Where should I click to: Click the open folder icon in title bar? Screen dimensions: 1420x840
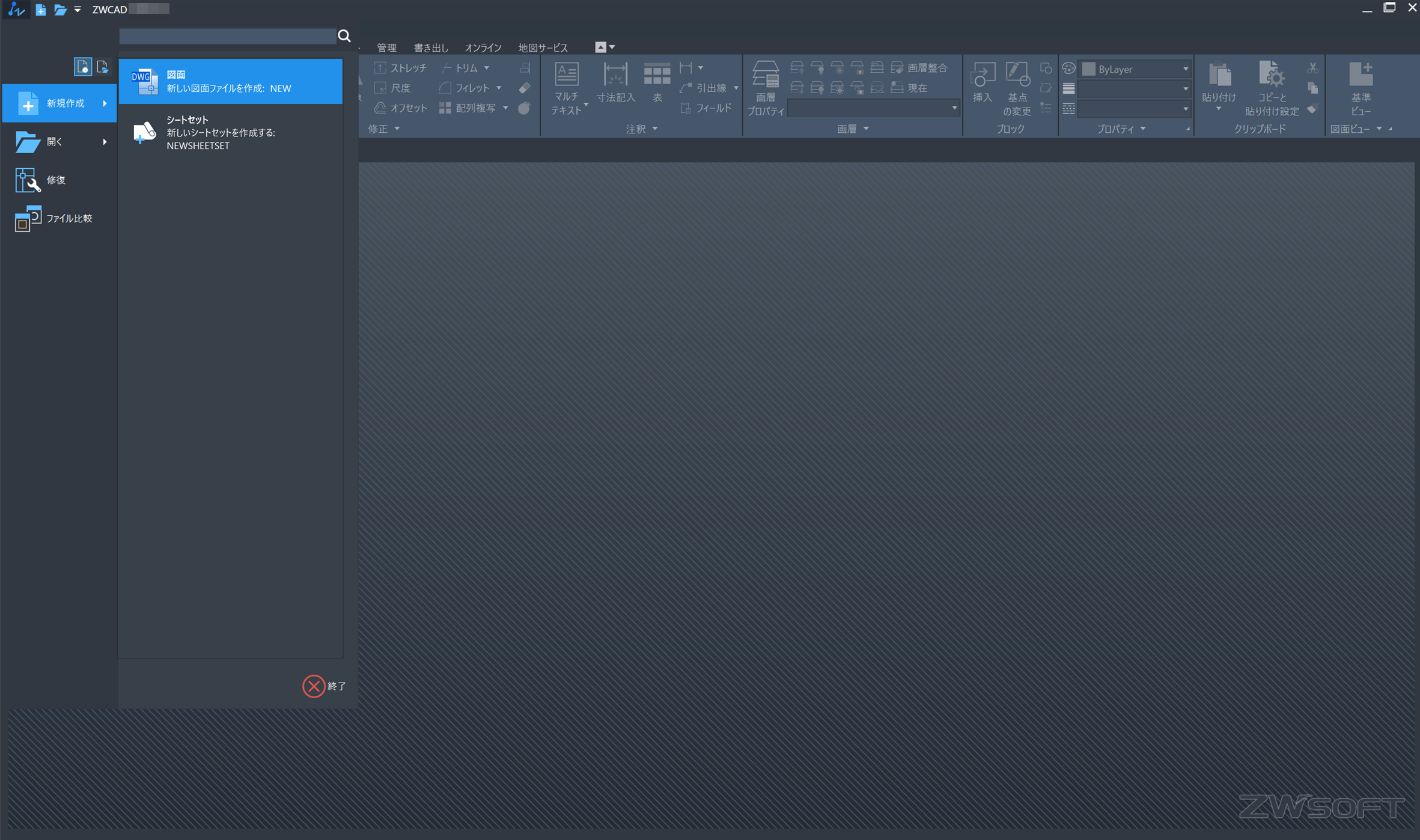click(x=60, y=10)
